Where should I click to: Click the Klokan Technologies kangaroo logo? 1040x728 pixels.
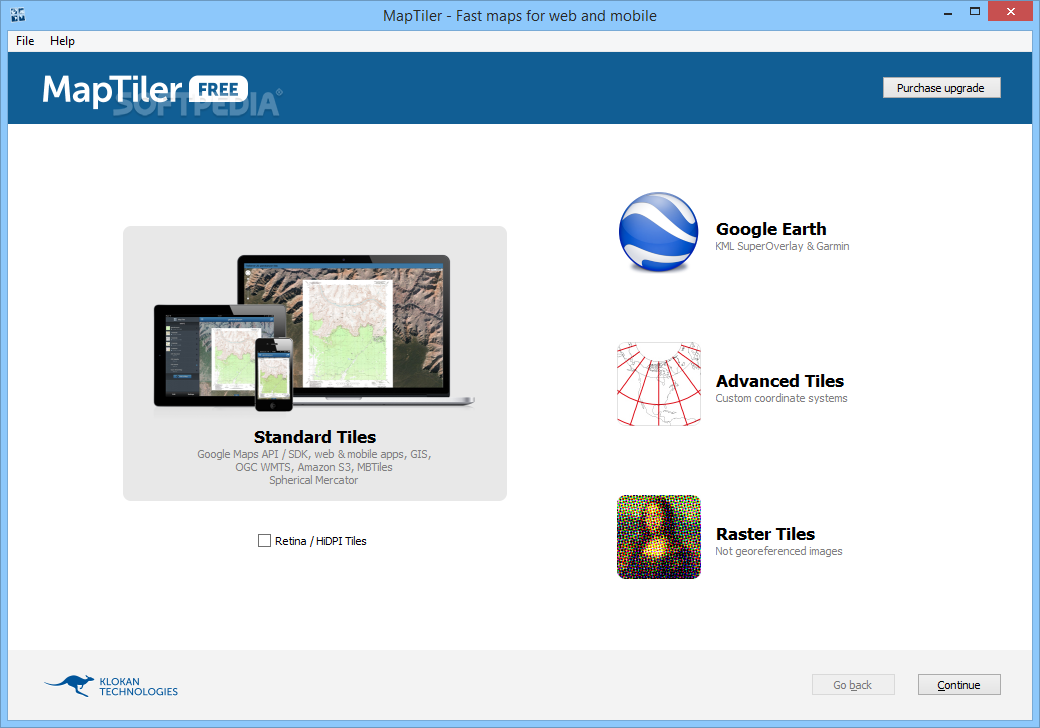111,686
